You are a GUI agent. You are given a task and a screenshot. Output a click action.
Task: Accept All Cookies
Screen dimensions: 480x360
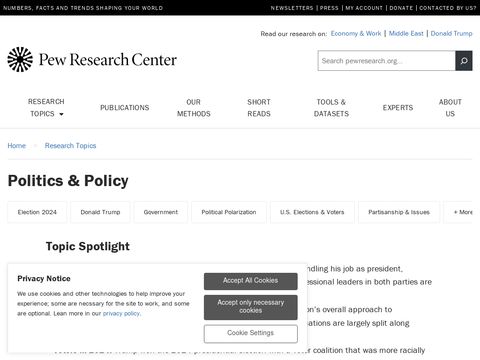(x=251, y=281)
